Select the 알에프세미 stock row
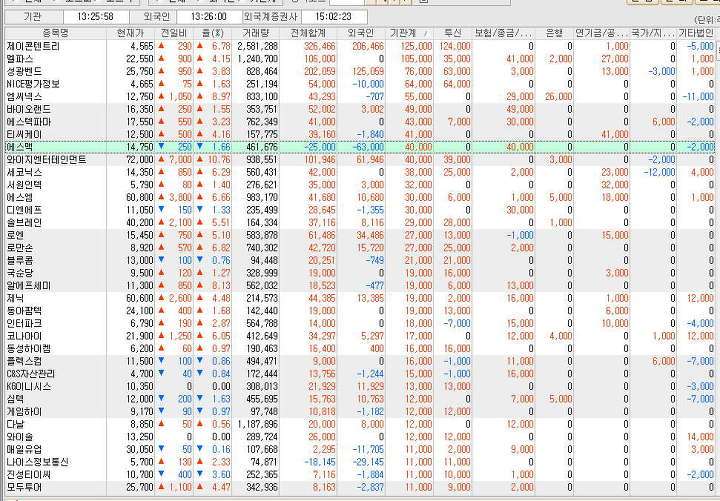 click(360, 286)
